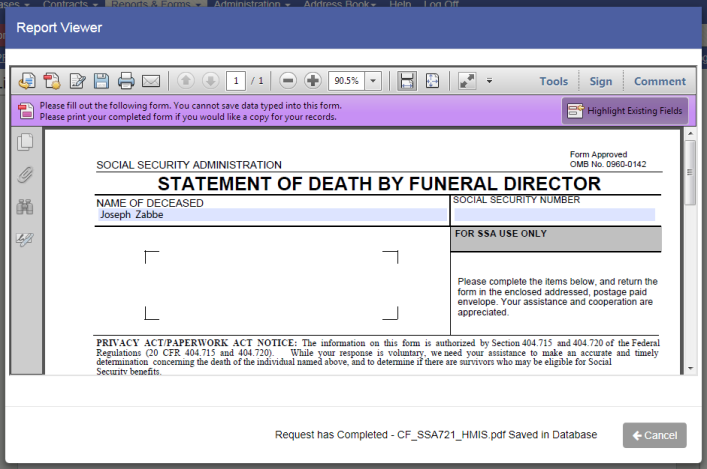Zoom in with plus button
The image size is (707, 469).
coord(312,81)
